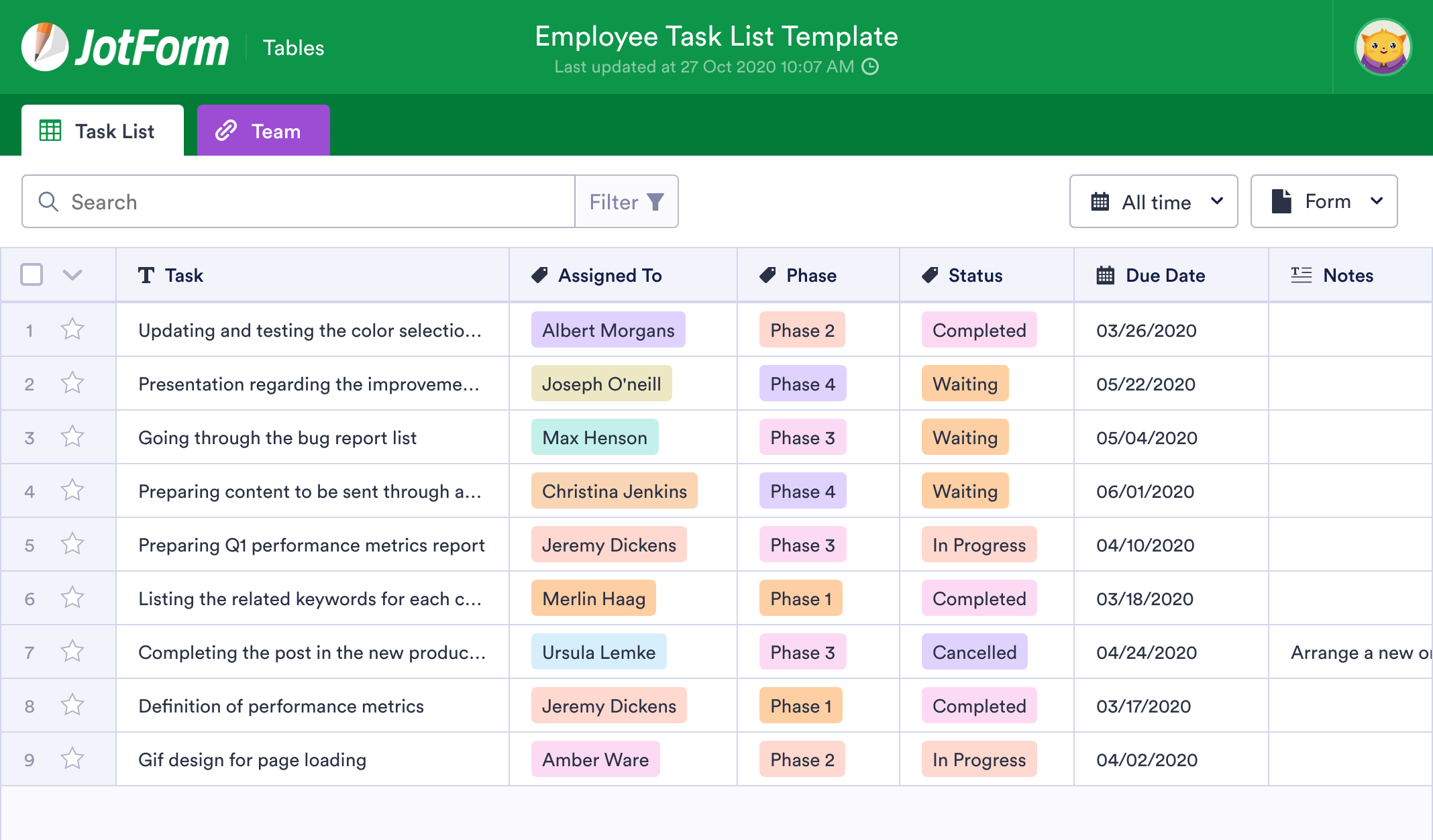The height and width of the screenshot is (840, 1433).
Task: Switch to the Team tab
Action: tap(261, 130)
